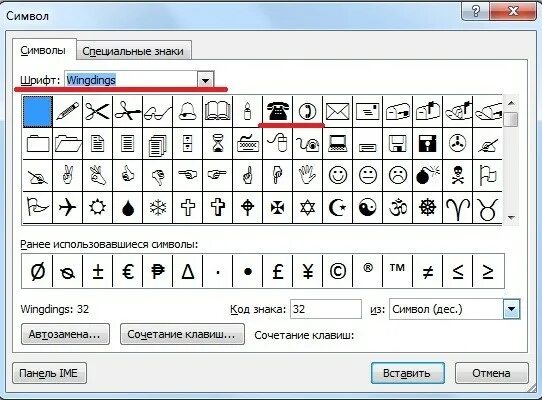
Task: Select the snowflake symbol
Action: pyautogui.click(x=158, y=208)
